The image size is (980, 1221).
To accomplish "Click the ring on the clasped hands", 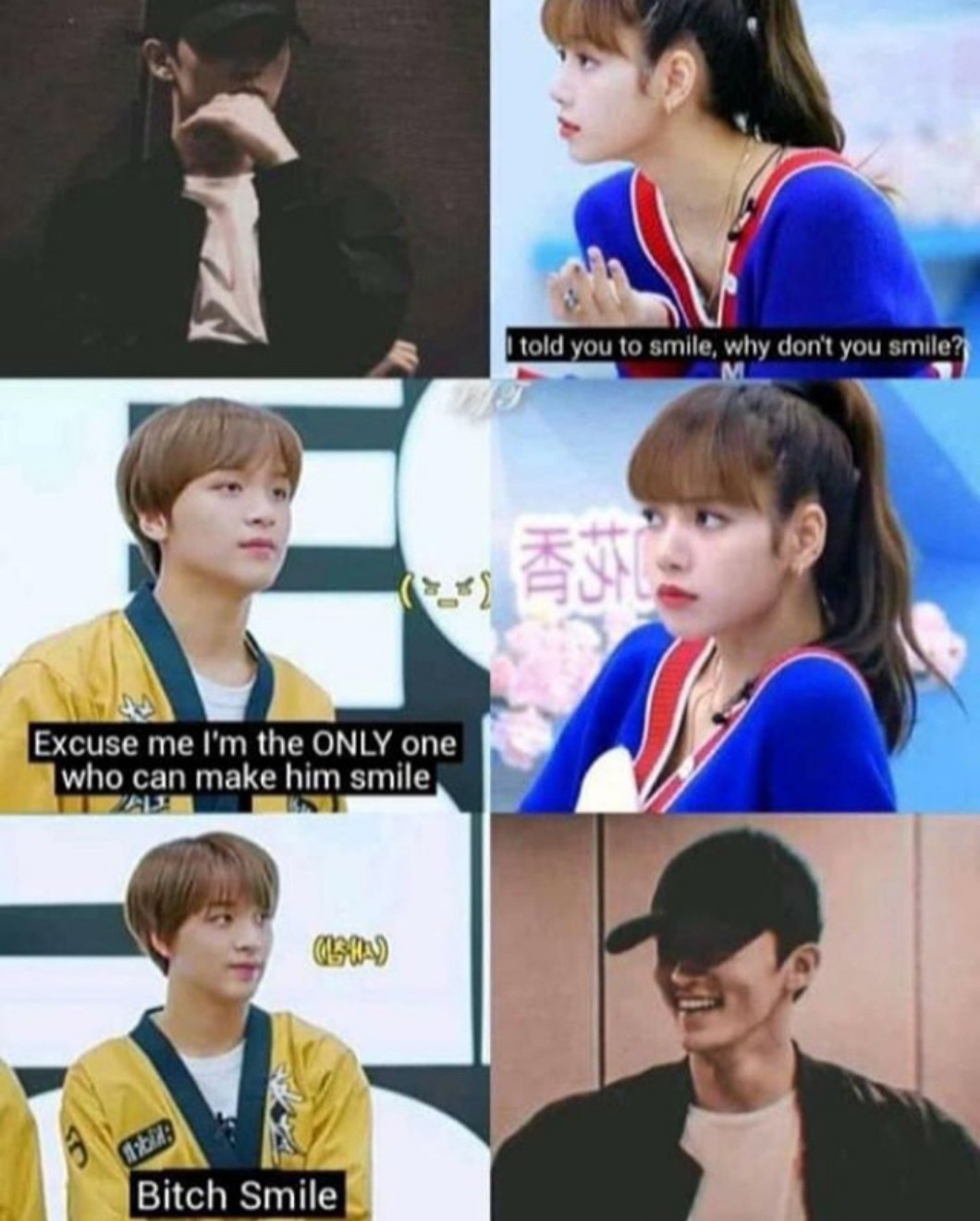I will click(573, 300).
